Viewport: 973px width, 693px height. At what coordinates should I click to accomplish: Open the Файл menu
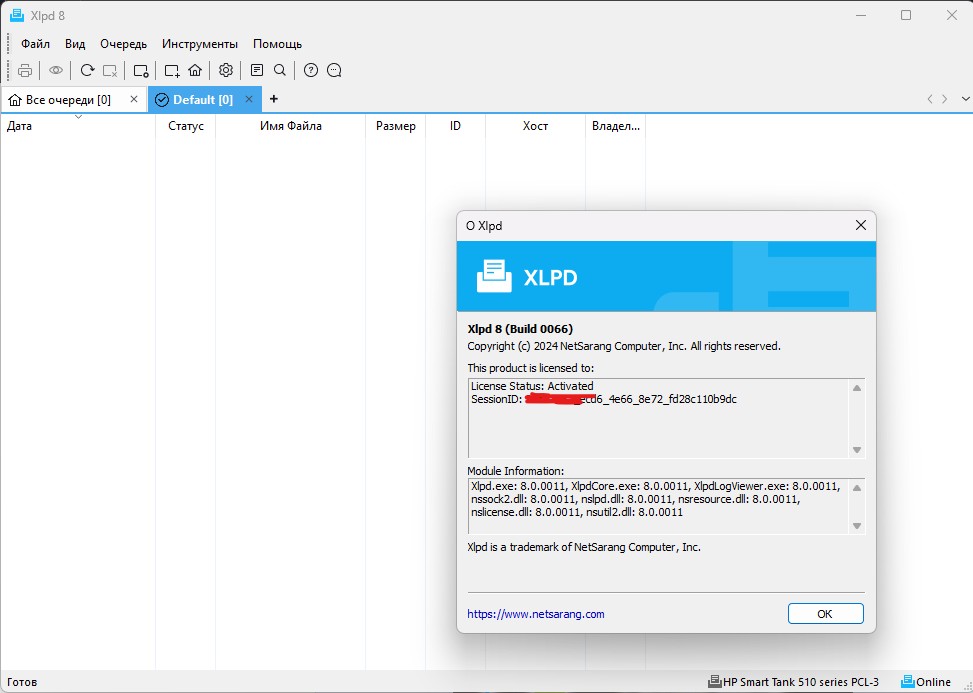pyautogui.click(x=35, y=44)
